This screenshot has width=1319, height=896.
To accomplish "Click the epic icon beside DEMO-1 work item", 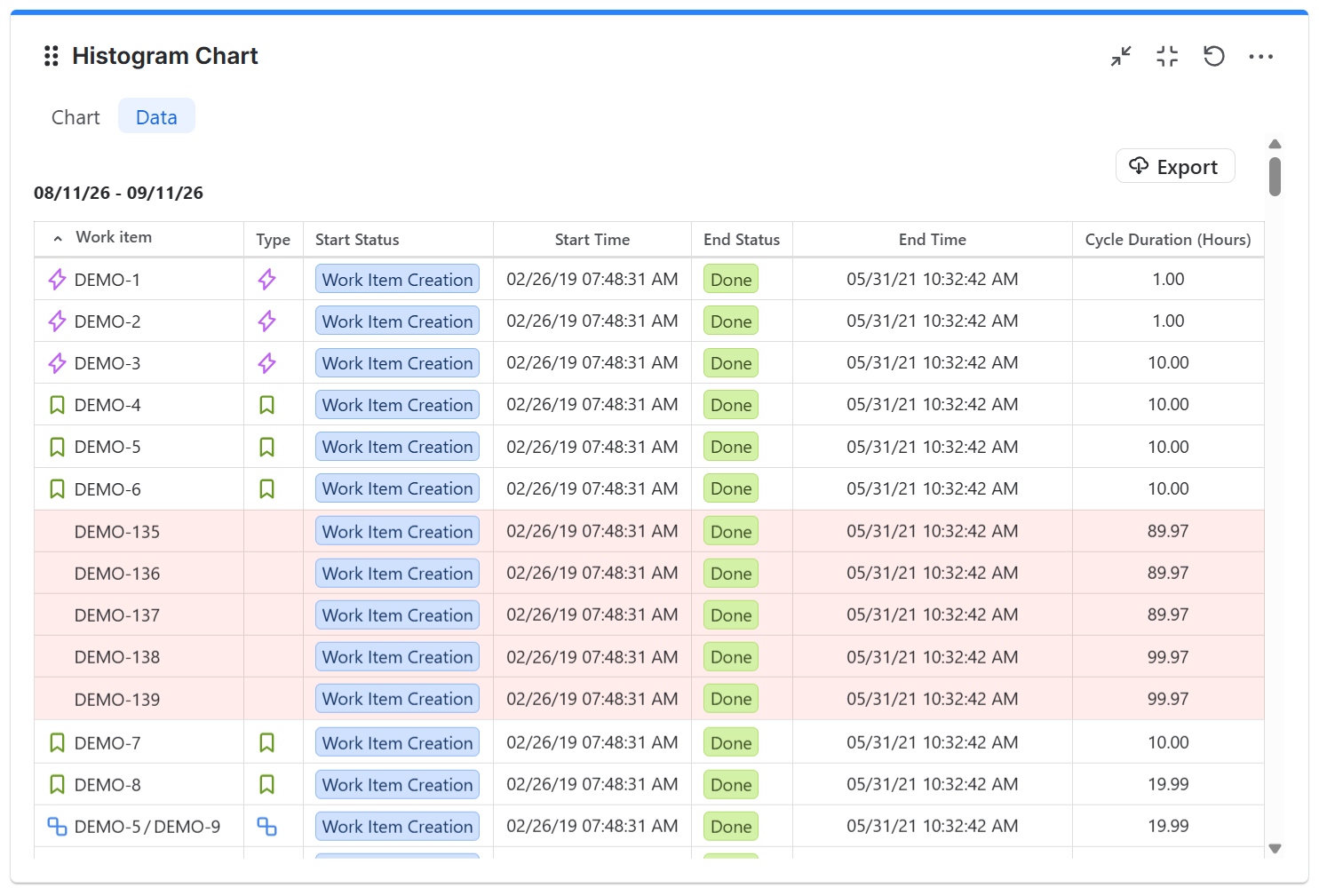I will [57, 280].
